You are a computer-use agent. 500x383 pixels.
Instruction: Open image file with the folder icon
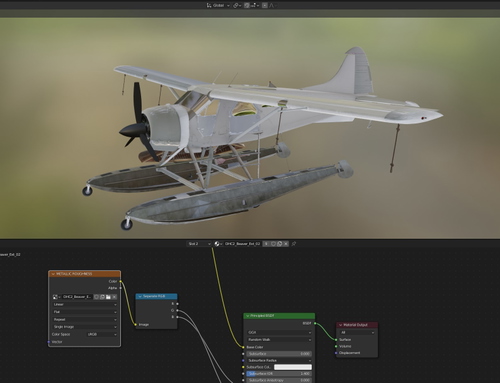tap(108, 297)
